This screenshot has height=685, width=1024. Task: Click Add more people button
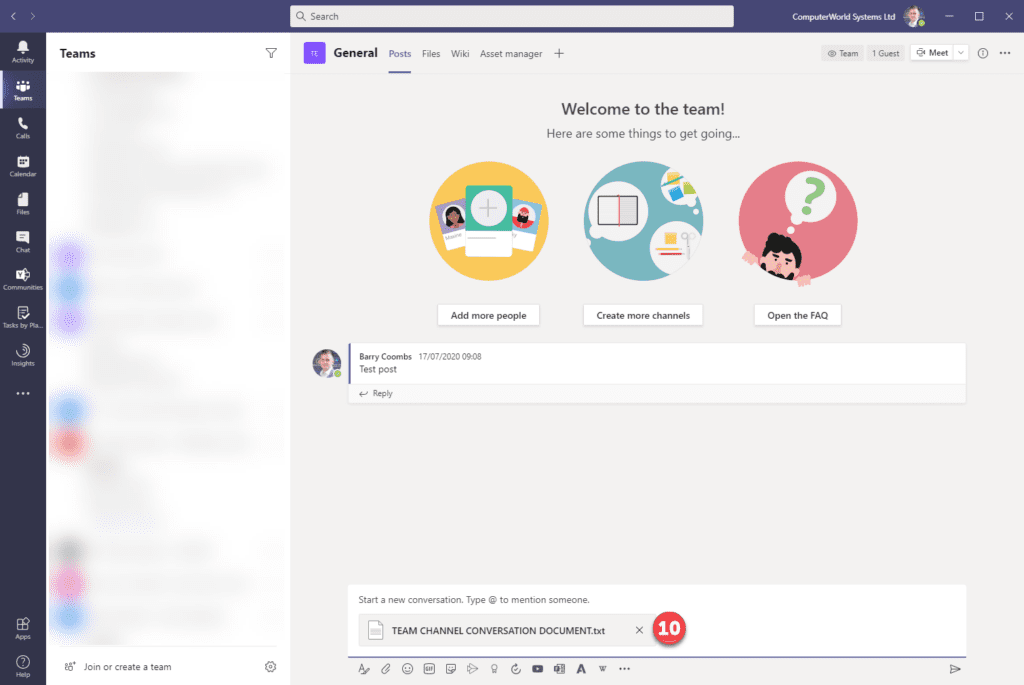(x=488, y=315)
